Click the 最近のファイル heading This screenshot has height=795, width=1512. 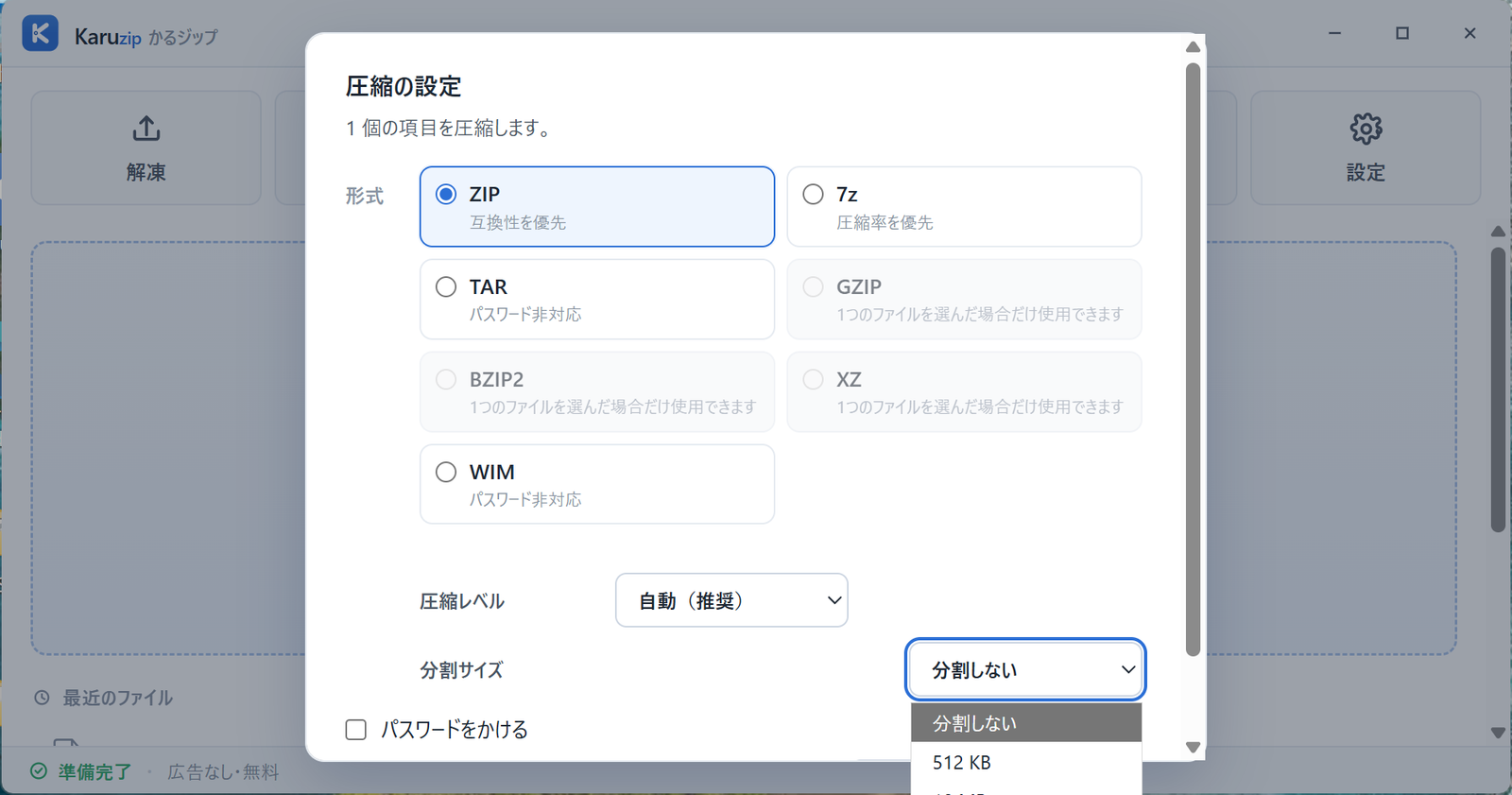pyautogui.click(x=117, y=698)
